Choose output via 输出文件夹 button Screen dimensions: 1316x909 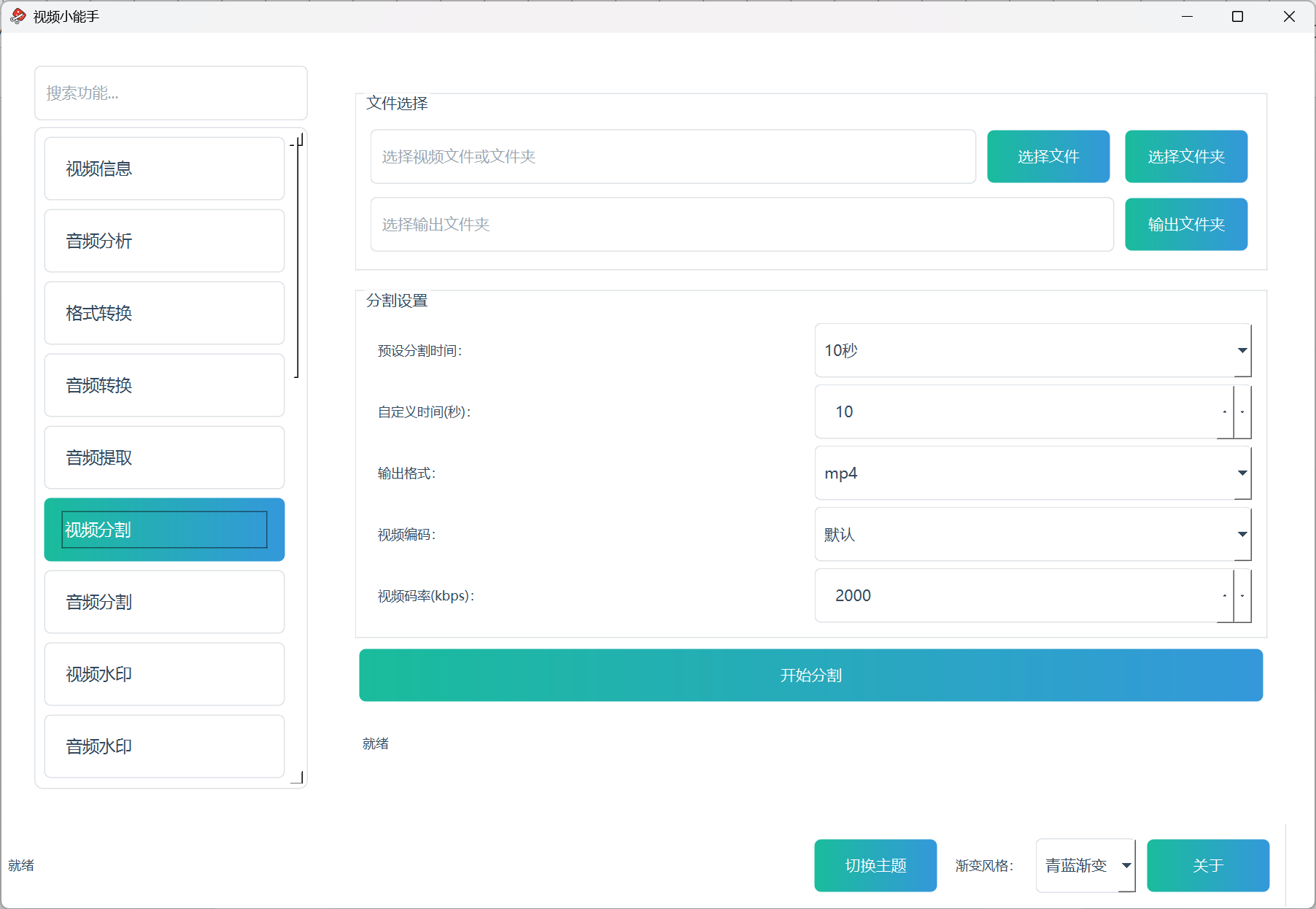1185,225
